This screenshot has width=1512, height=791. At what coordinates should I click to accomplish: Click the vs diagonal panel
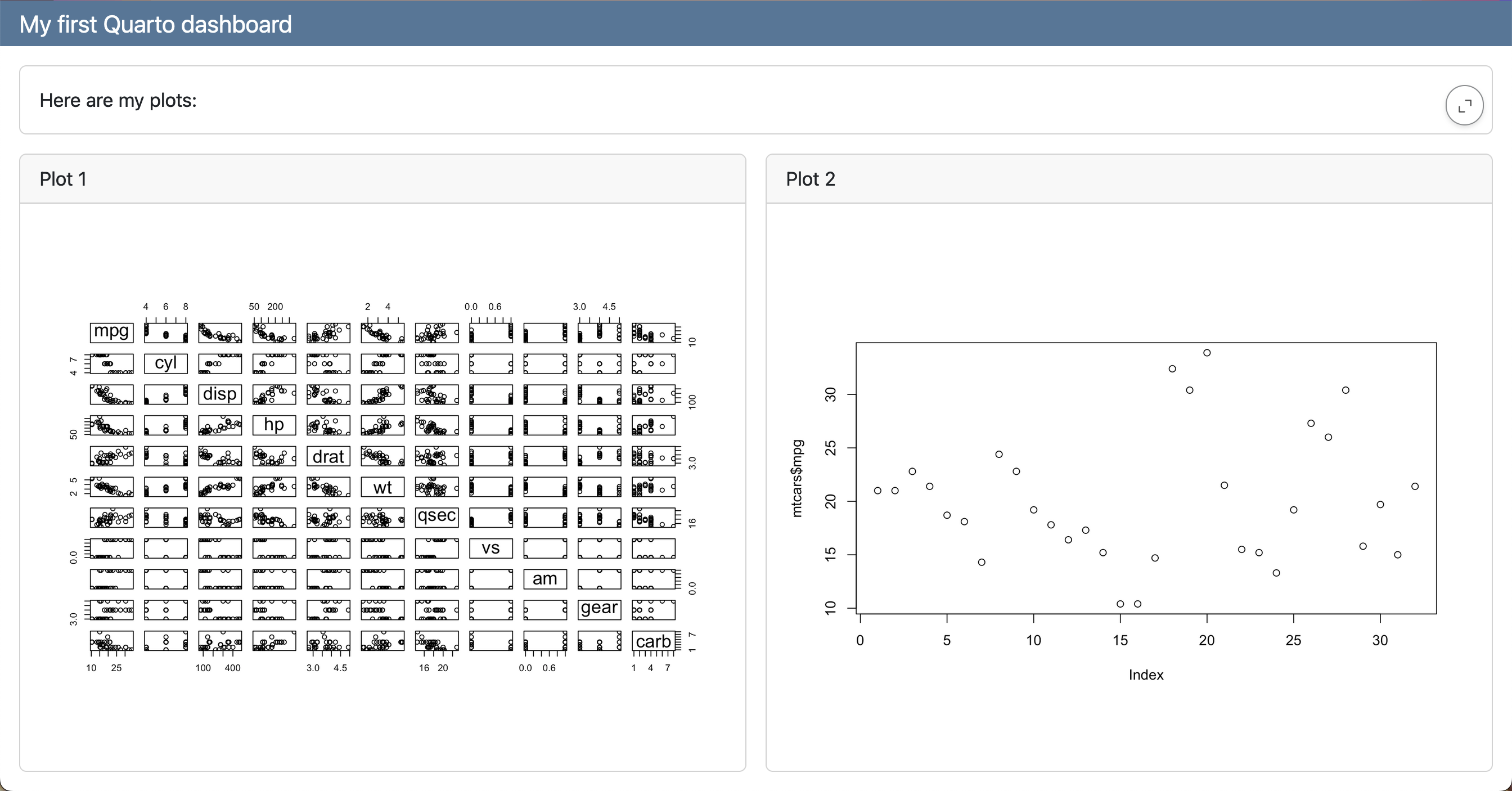490,548
